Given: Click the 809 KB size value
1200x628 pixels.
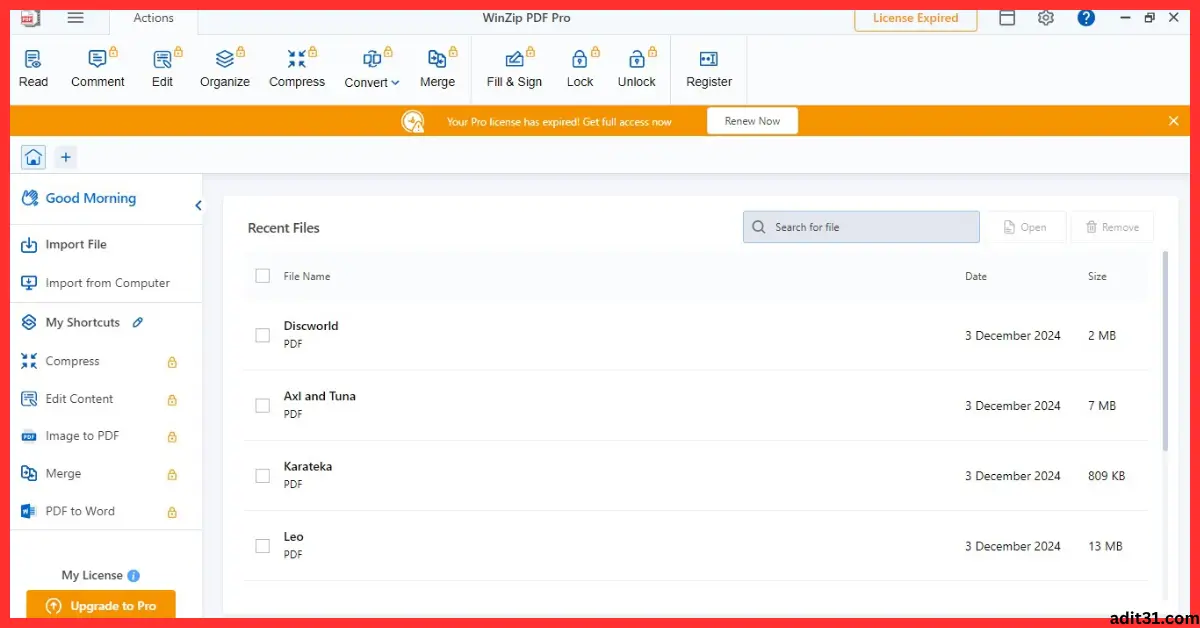Looking at the screenshot, I should point(1106,476).
